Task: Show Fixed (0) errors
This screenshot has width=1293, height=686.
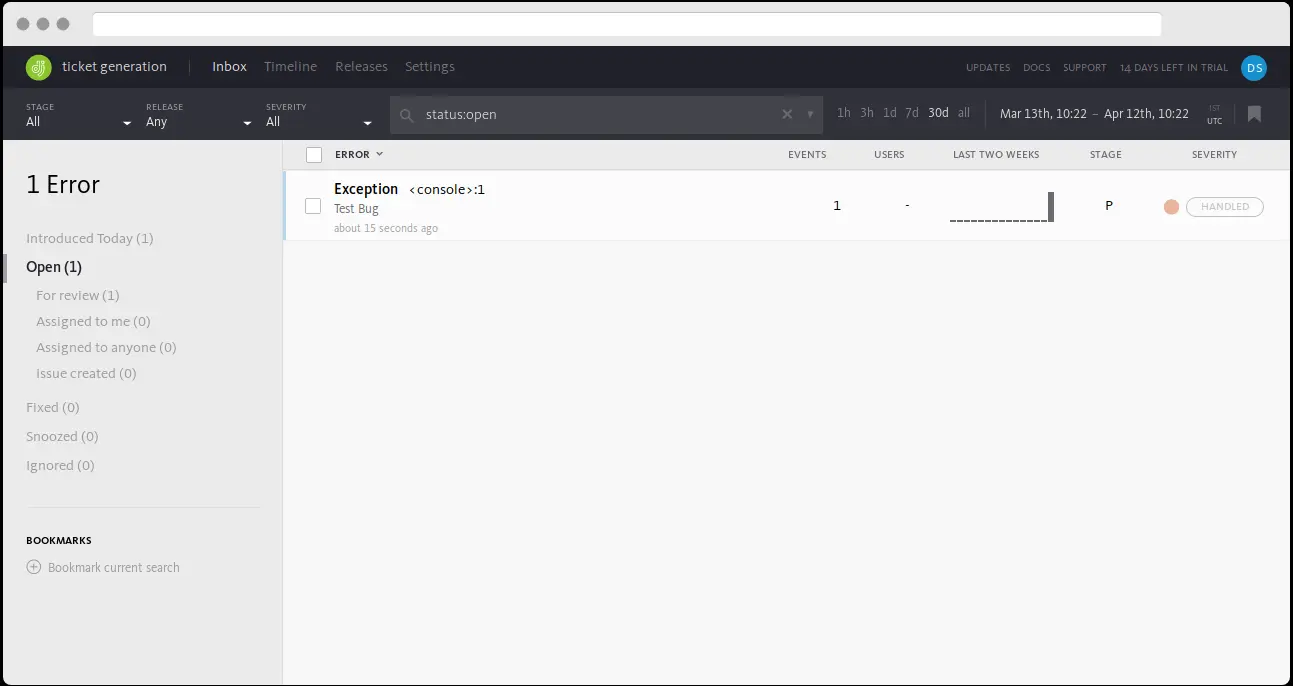Action: click(53, 407)
